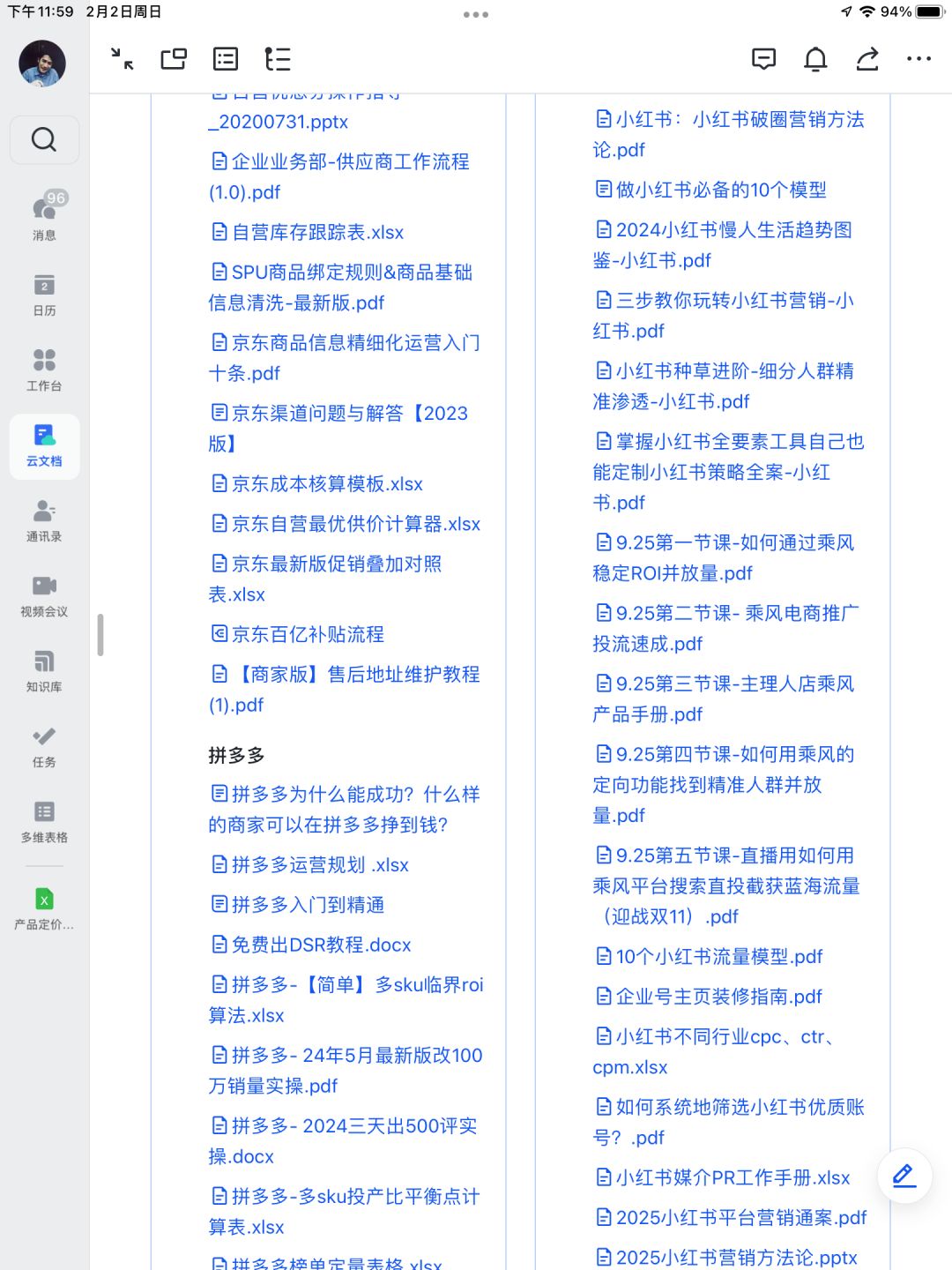The width and height of the screenshot is (952, 1270).
Task: Open 2025小红书平台营销通案.pdf
Action: pos(731,1217)
